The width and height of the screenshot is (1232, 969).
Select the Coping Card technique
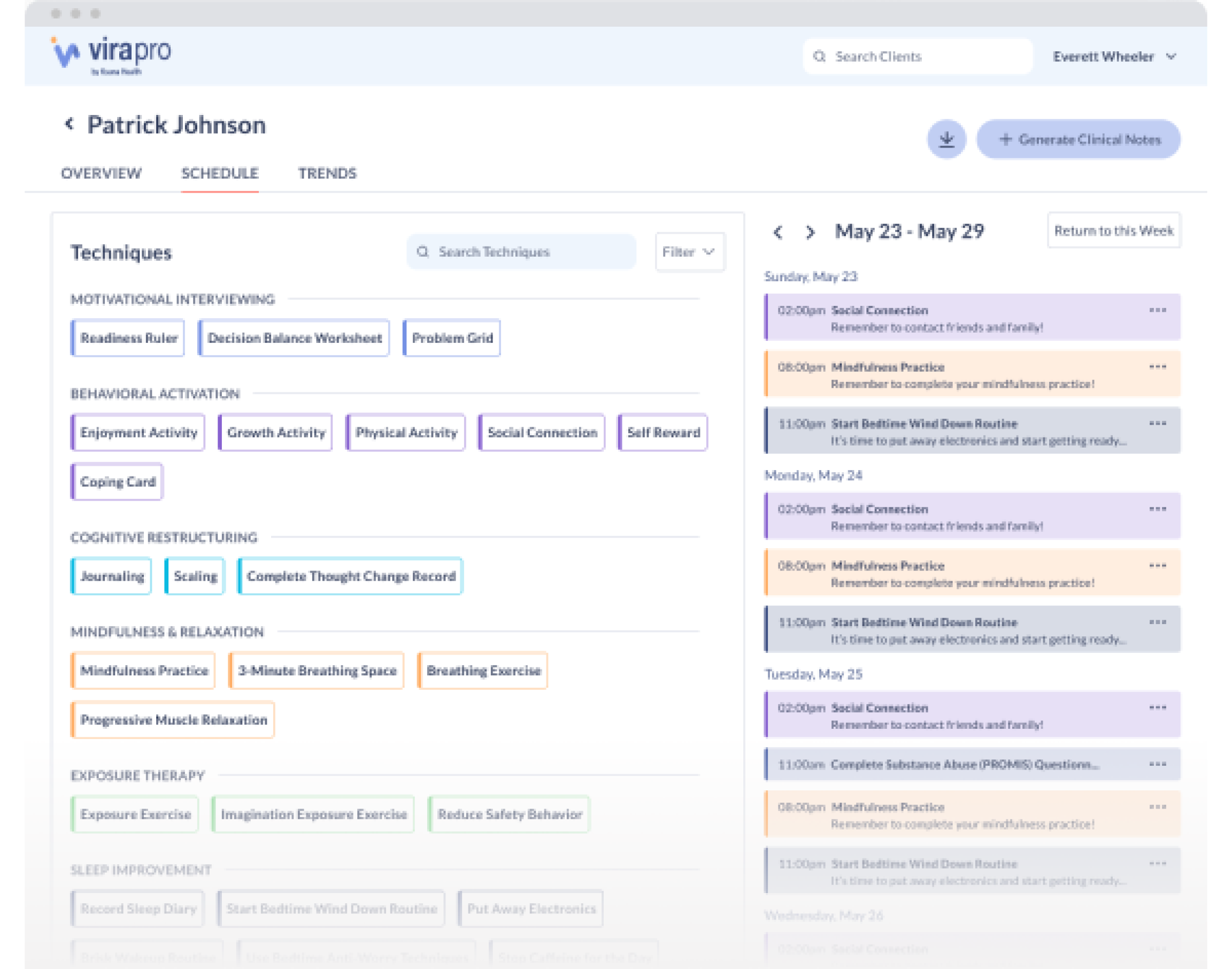(117, 482)
